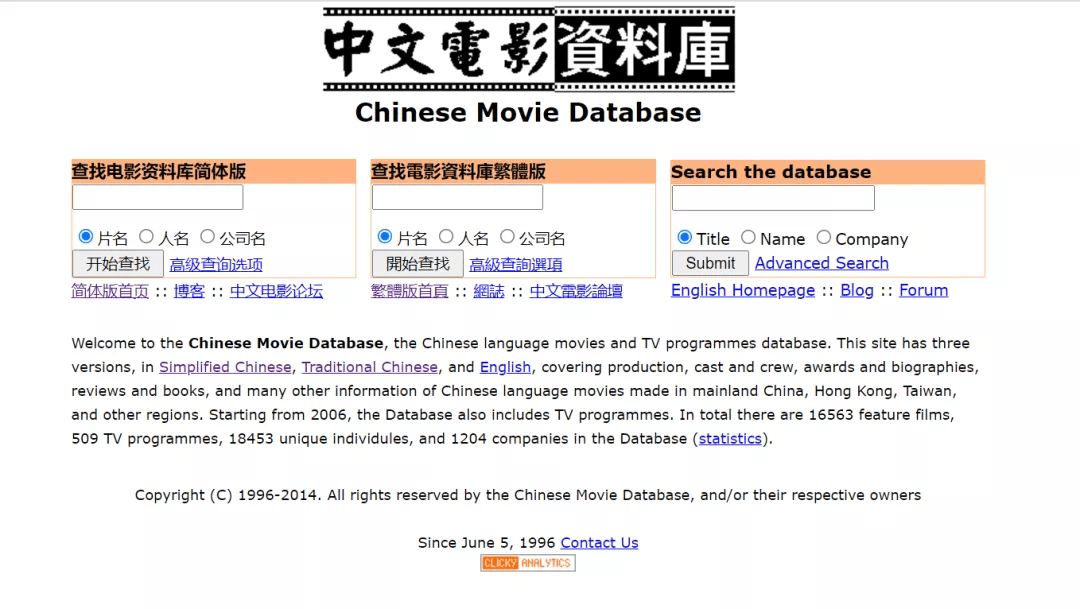Click the 开始查找 search button
Screen dimensions: 1080x609
pyautogui.click(x=118, y=264)
